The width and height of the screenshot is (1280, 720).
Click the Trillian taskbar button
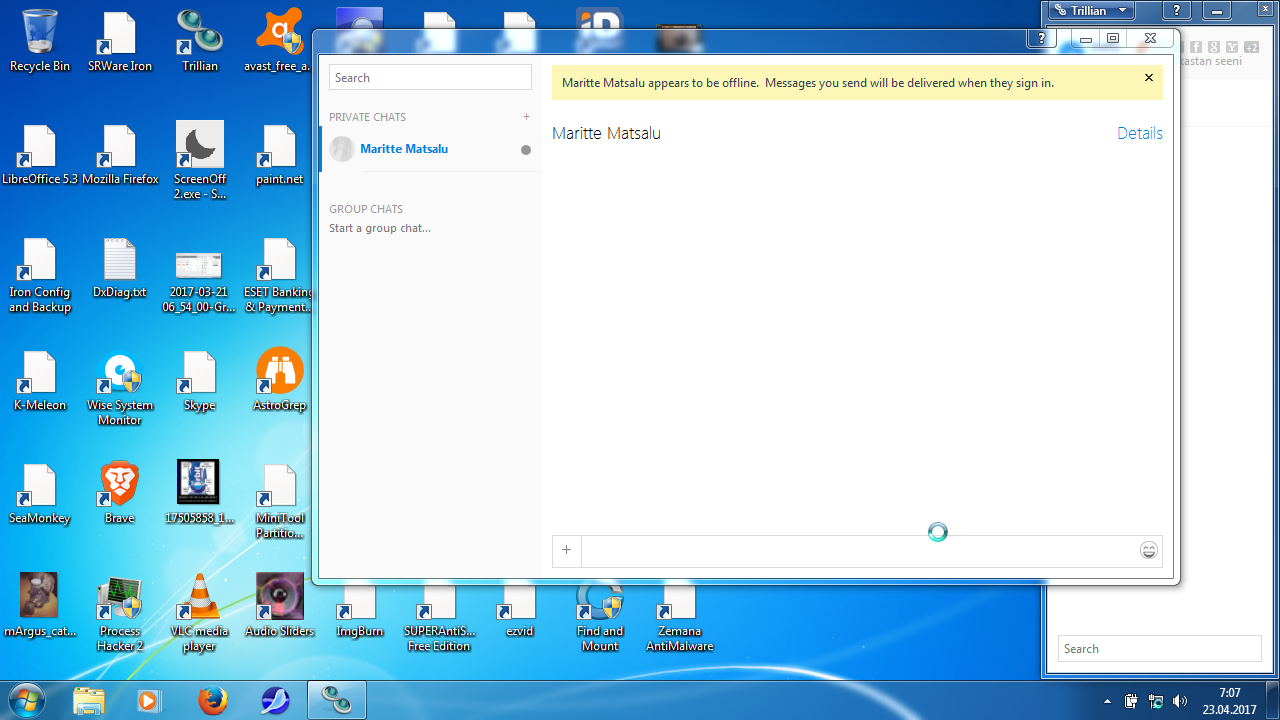click(x=336, y=700)
